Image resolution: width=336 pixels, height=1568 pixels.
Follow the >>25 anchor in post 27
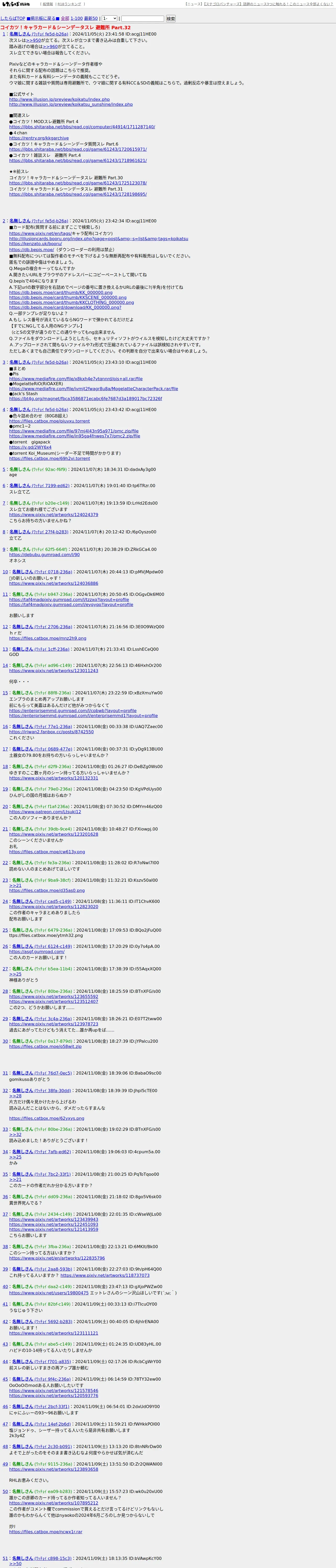pyautogui.click(x=15, y=975)
